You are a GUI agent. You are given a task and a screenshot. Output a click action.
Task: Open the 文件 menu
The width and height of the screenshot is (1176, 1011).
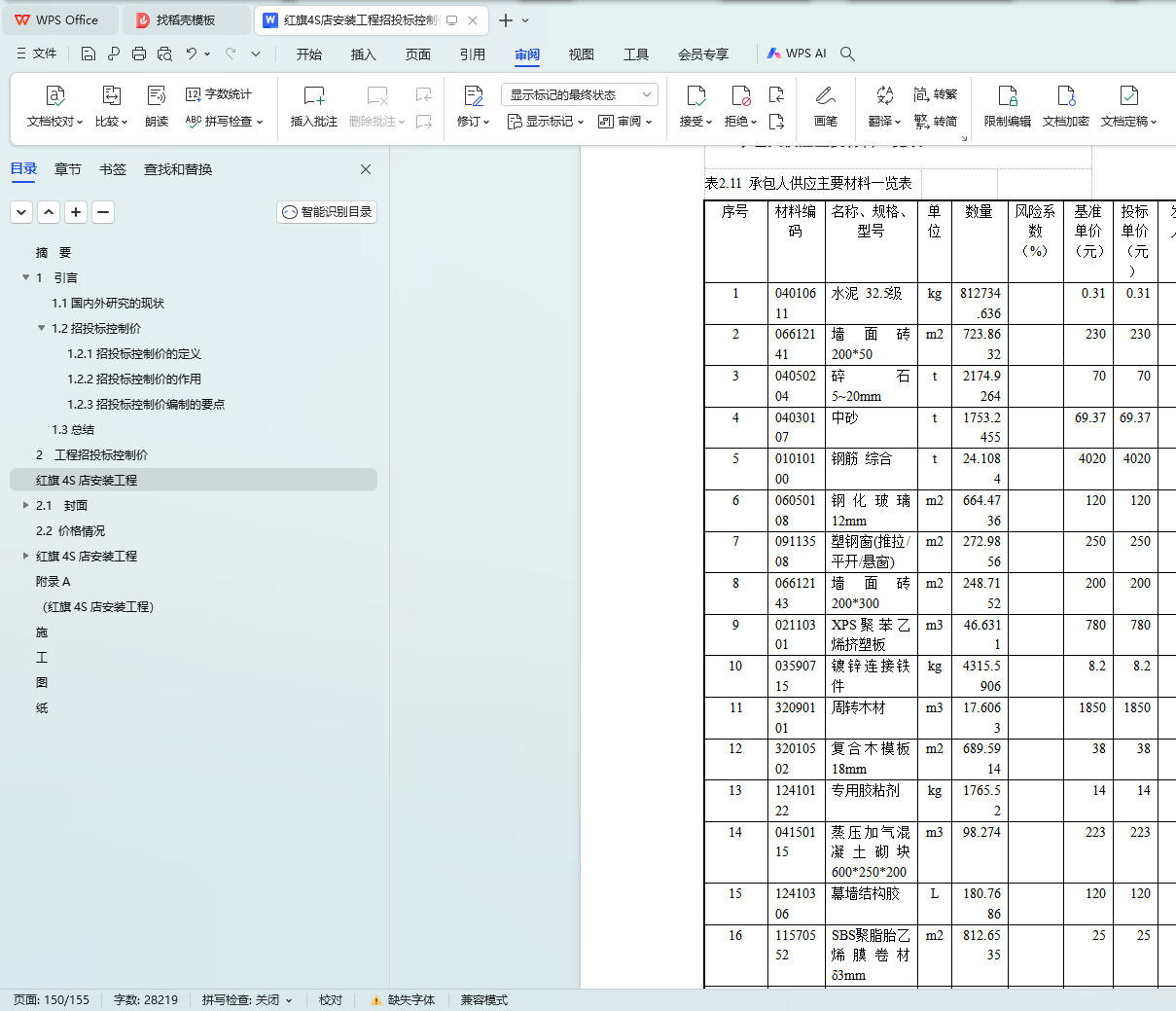tap(37, 54)
